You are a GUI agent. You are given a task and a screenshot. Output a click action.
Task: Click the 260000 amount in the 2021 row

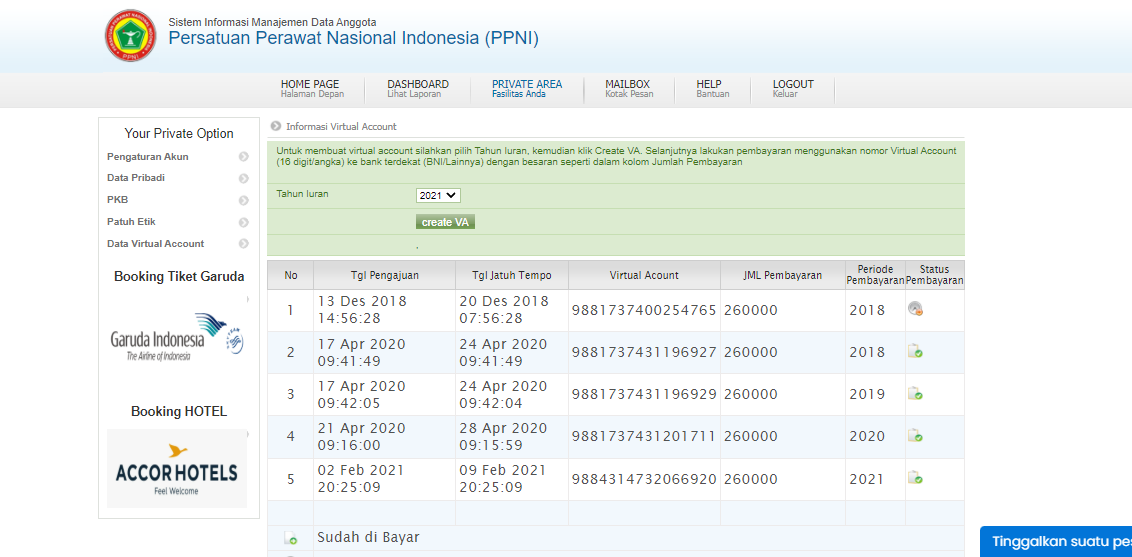point(751,478)
